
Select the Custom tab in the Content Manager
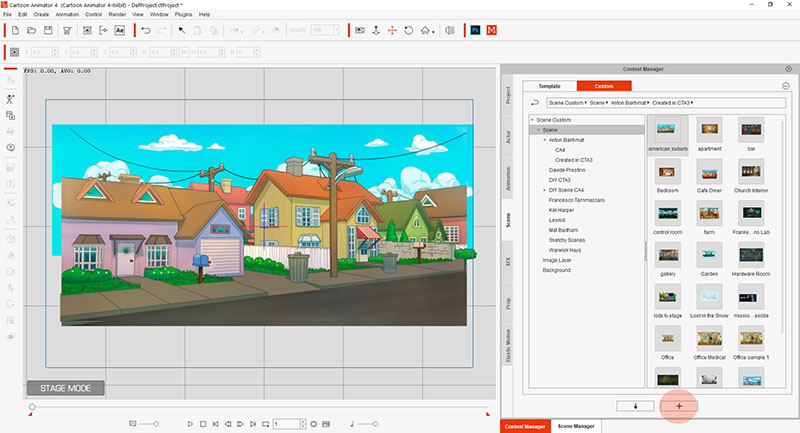point(604,86)
